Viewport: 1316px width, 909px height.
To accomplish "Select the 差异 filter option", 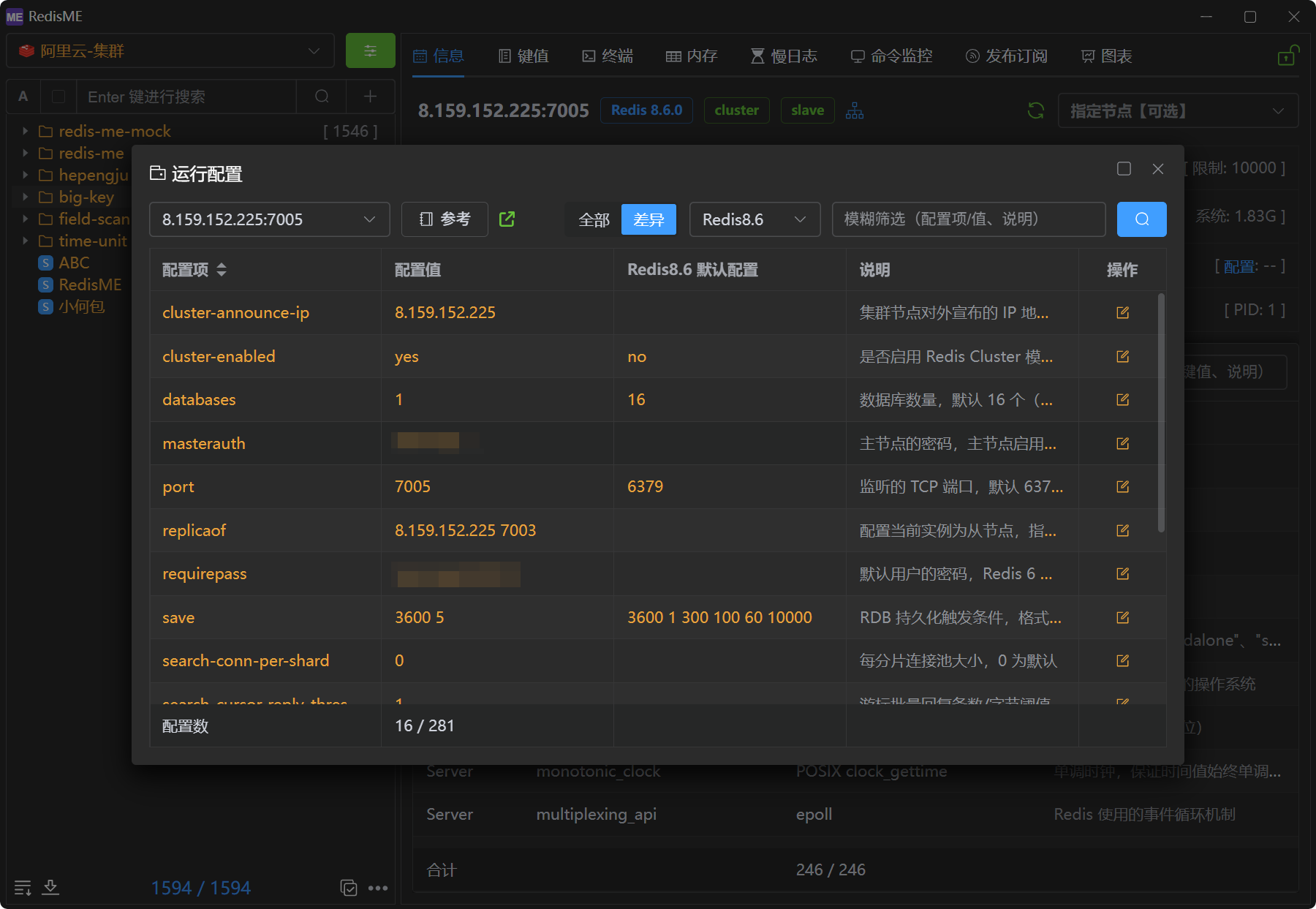I will coord(648,219).
